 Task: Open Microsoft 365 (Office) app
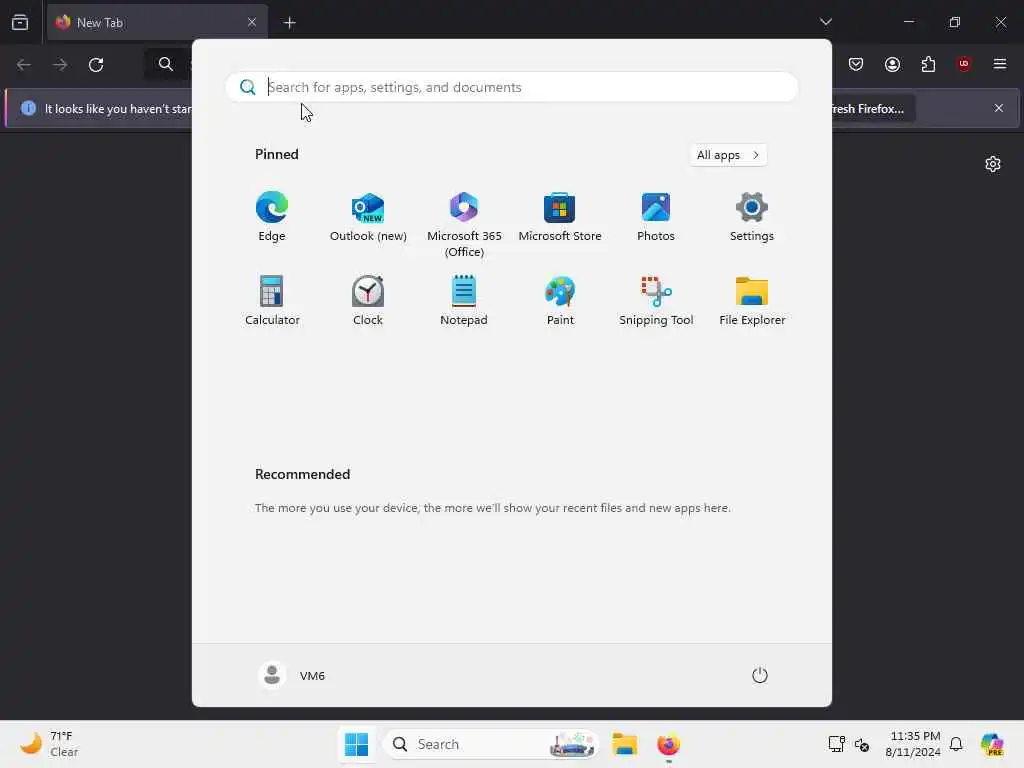pyautogui.click(x=464, y=225)
